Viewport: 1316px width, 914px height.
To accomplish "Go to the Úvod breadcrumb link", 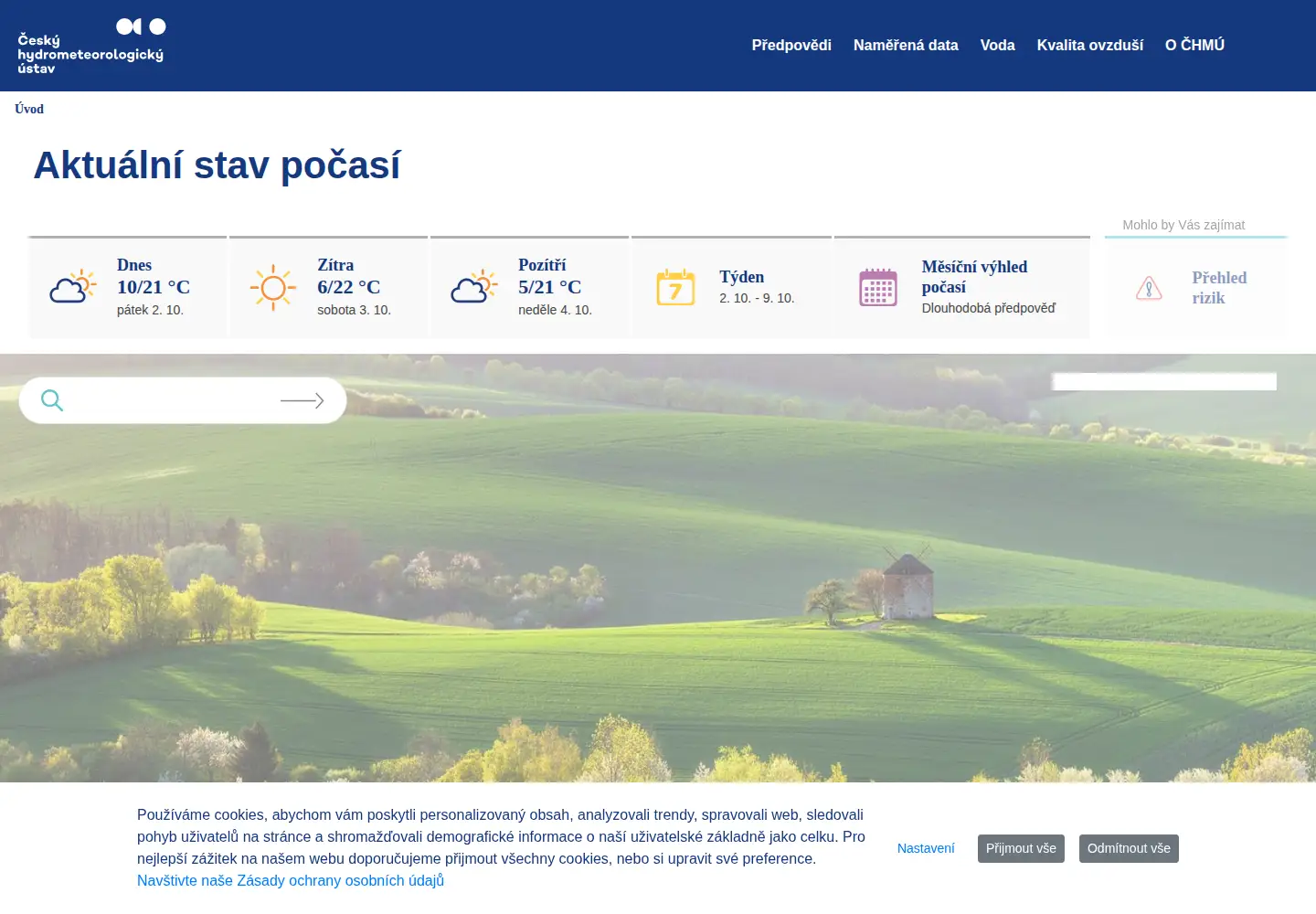I will (29, 109).
